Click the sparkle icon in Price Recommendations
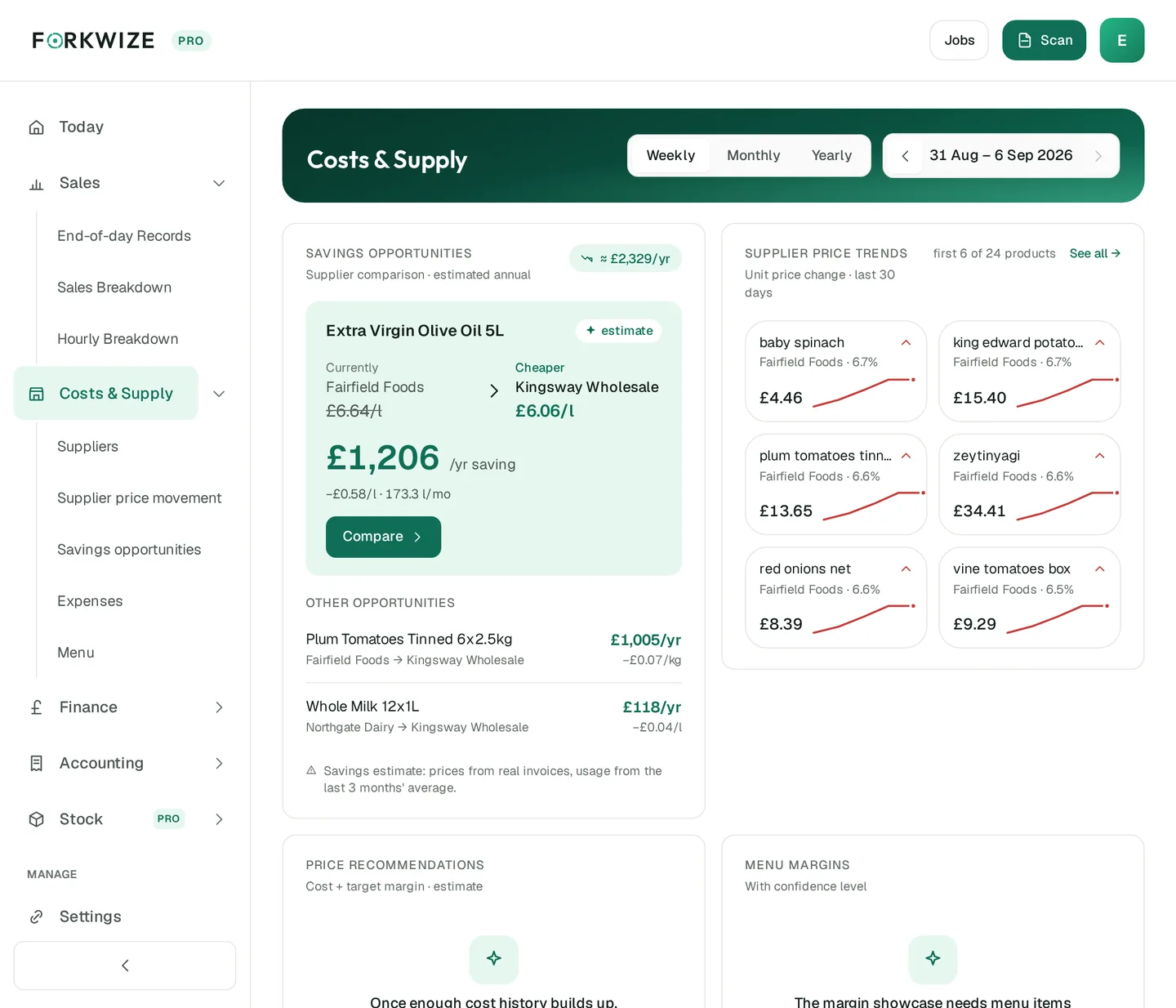The width and height of the screenshot is (1176, 1008). (x=494, y=959)
